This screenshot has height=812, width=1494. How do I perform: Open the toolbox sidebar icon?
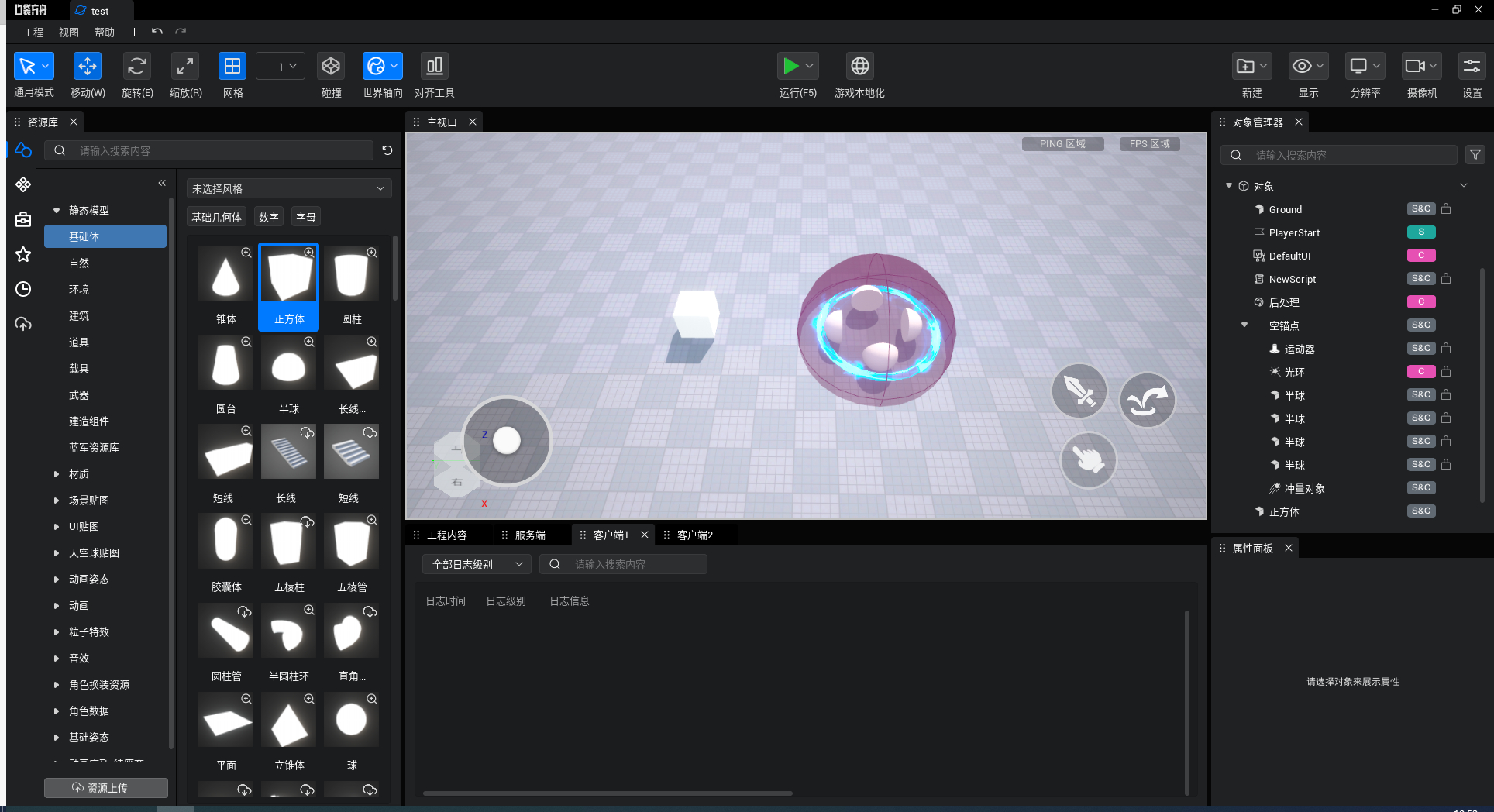coord(23,219)
